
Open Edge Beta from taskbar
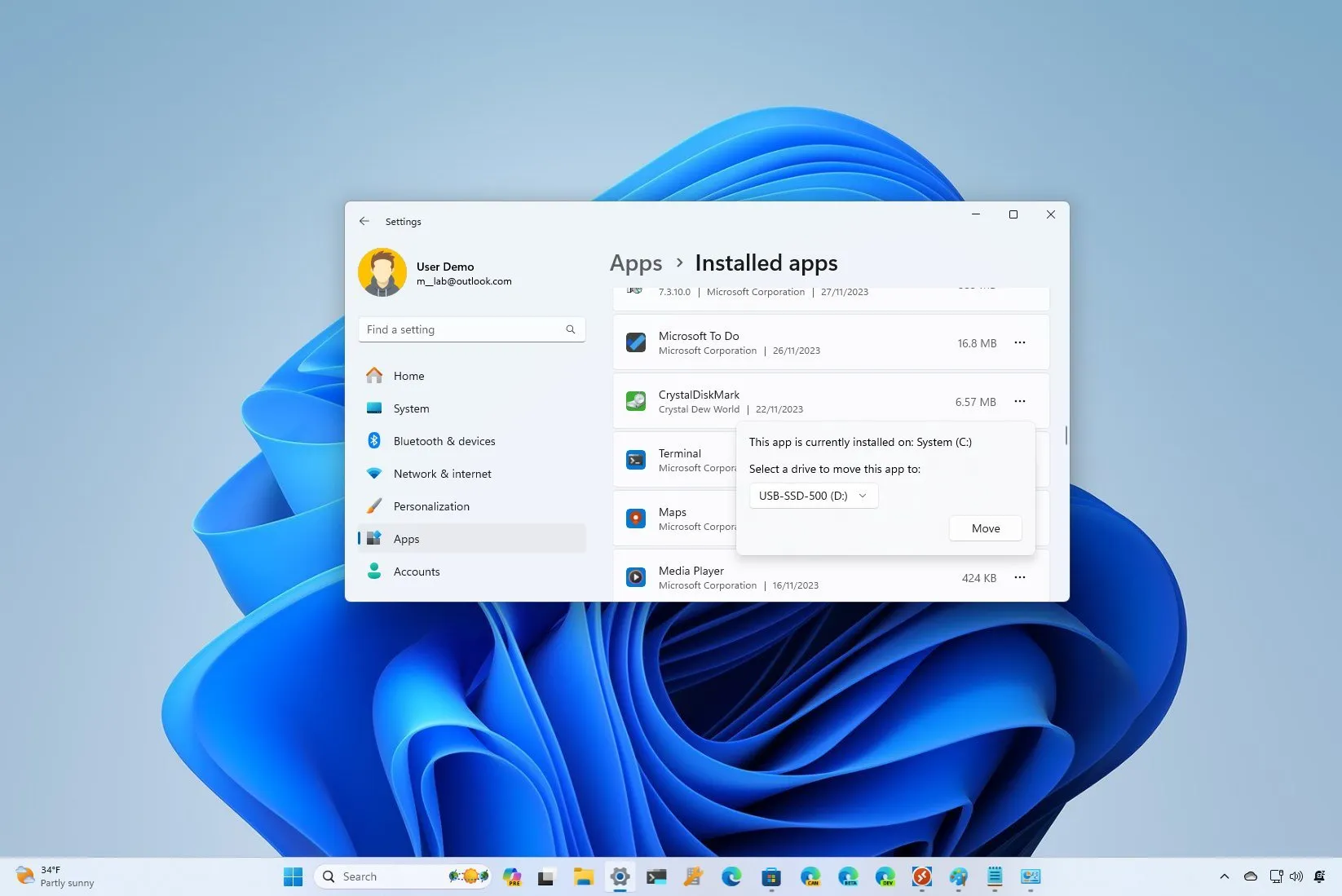click(848, 876)
